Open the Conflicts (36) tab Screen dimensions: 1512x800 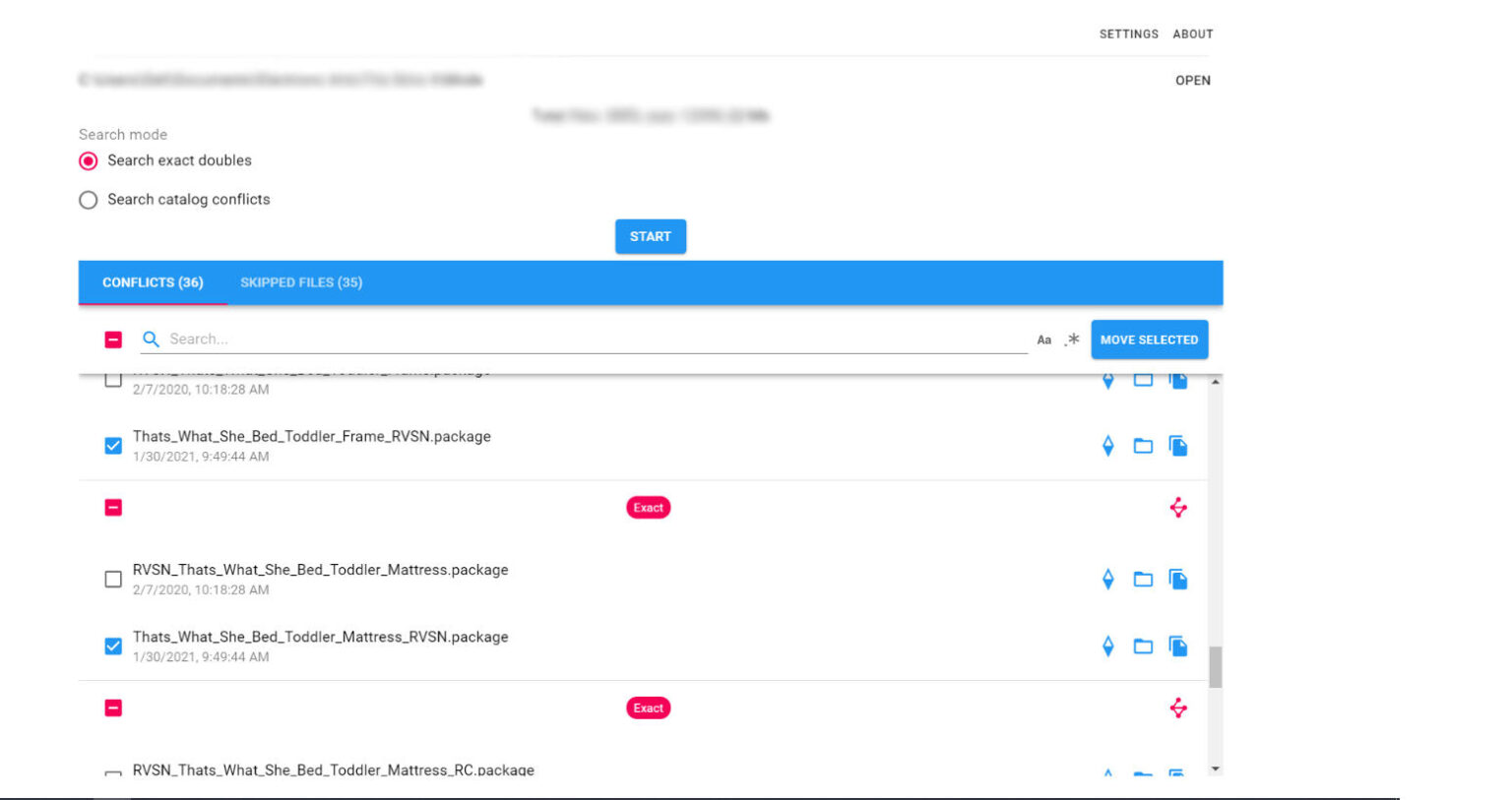click(153, 282)
